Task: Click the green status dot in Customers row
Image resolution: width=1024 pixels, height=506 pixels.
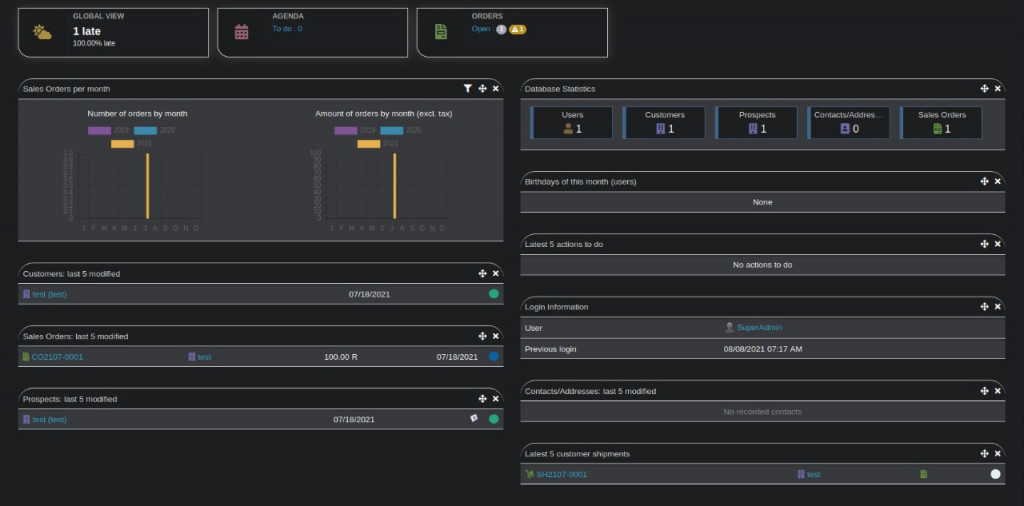Action: click(493, 294)
